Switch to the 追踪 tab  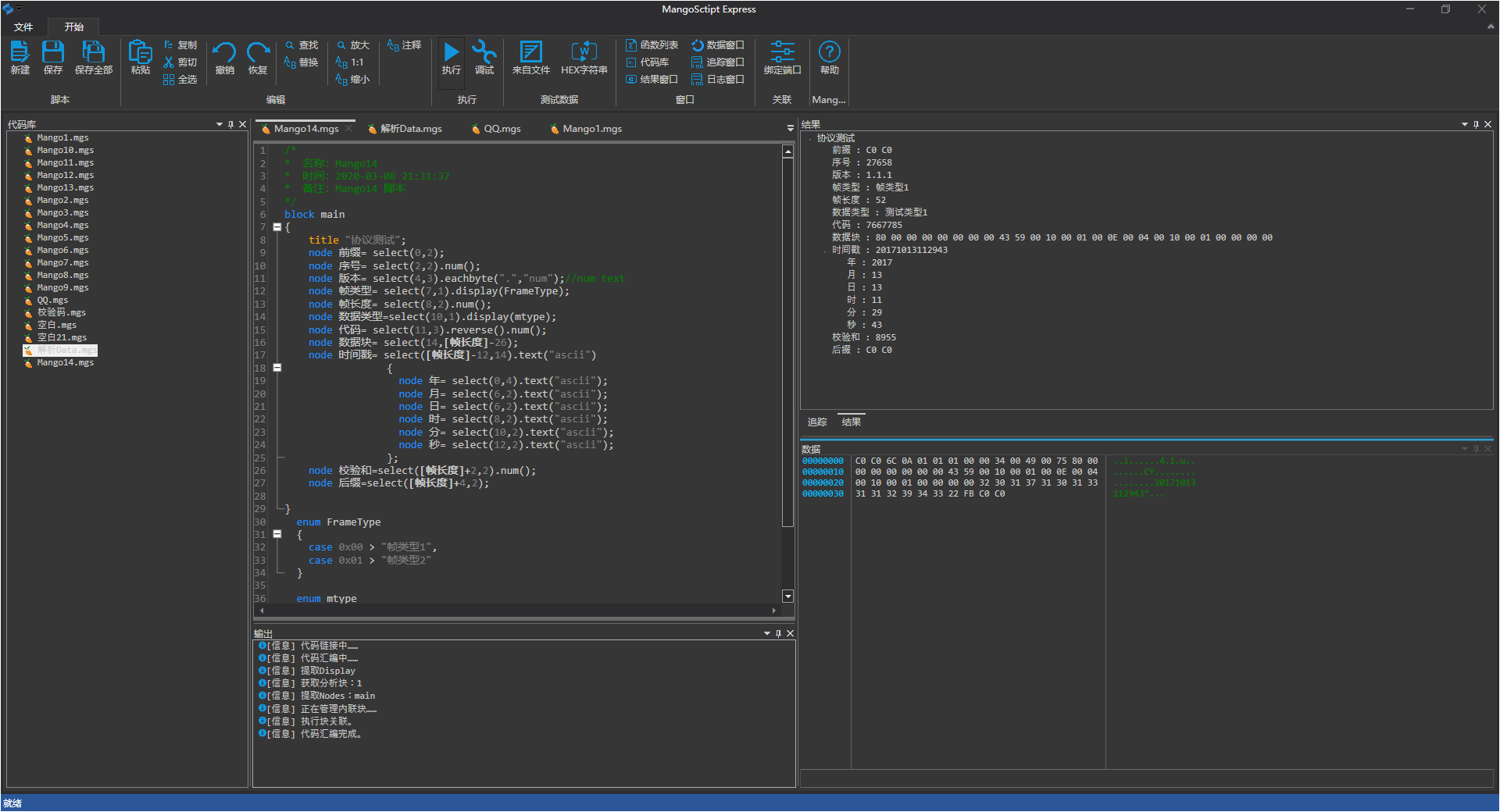point(817,422)
